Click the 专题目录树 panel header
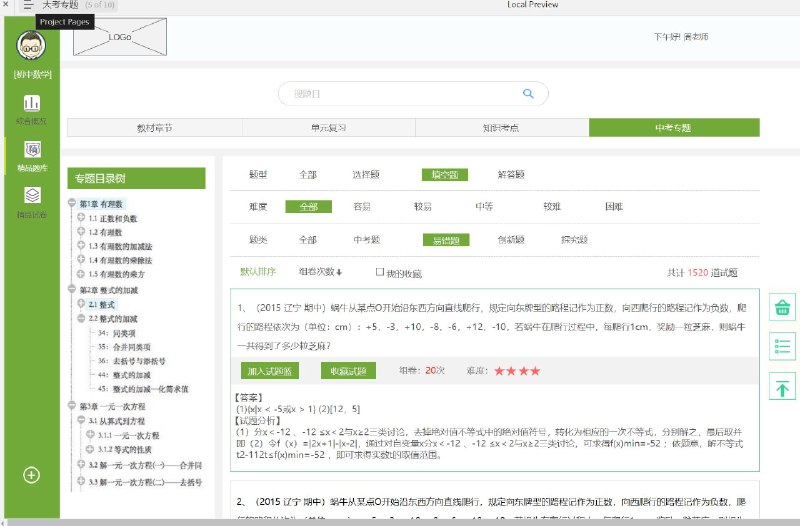 pyautogui.click(x=136, y=178)
